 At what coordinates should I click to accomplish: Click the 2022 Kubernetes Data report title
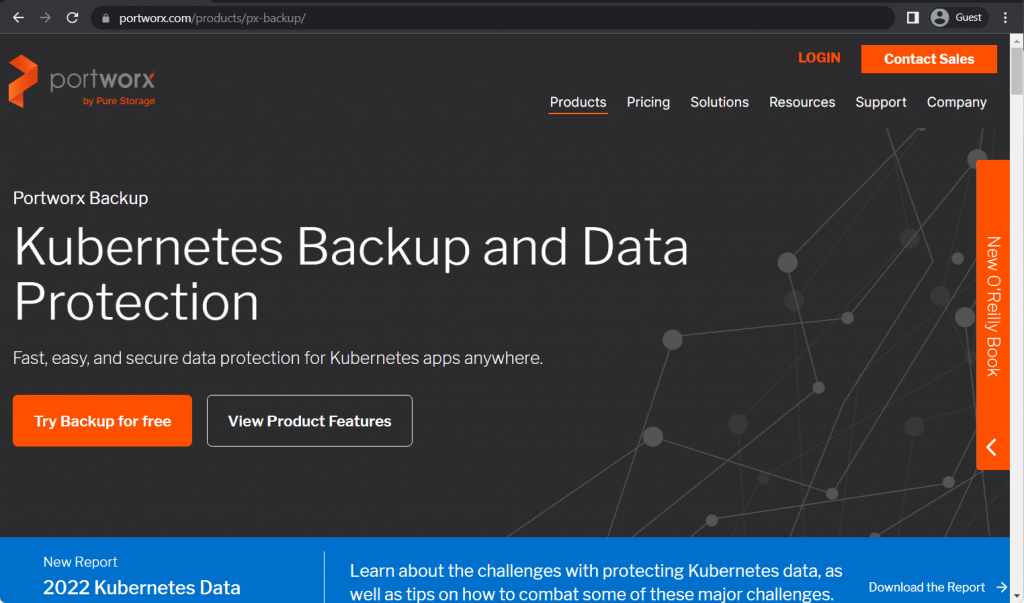coord(142,587)
